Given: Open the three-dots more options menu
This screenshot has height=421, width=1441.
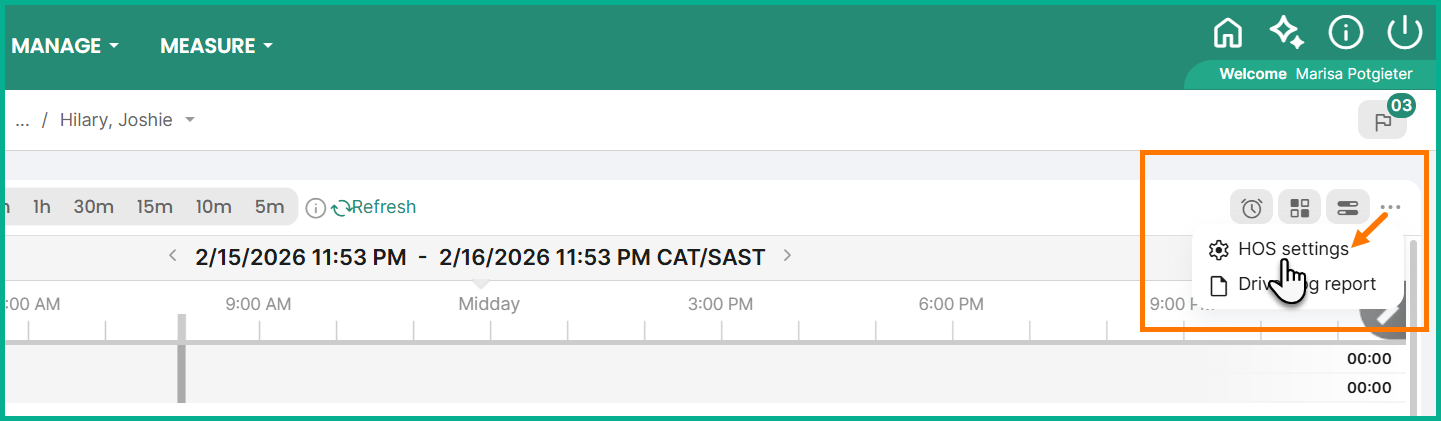Looking at the screenshot, I should [1390, 208].
